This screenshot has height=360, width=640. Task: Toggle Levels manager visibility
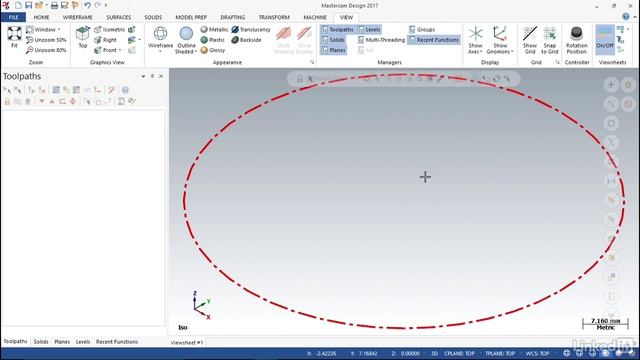click(369, 30)
